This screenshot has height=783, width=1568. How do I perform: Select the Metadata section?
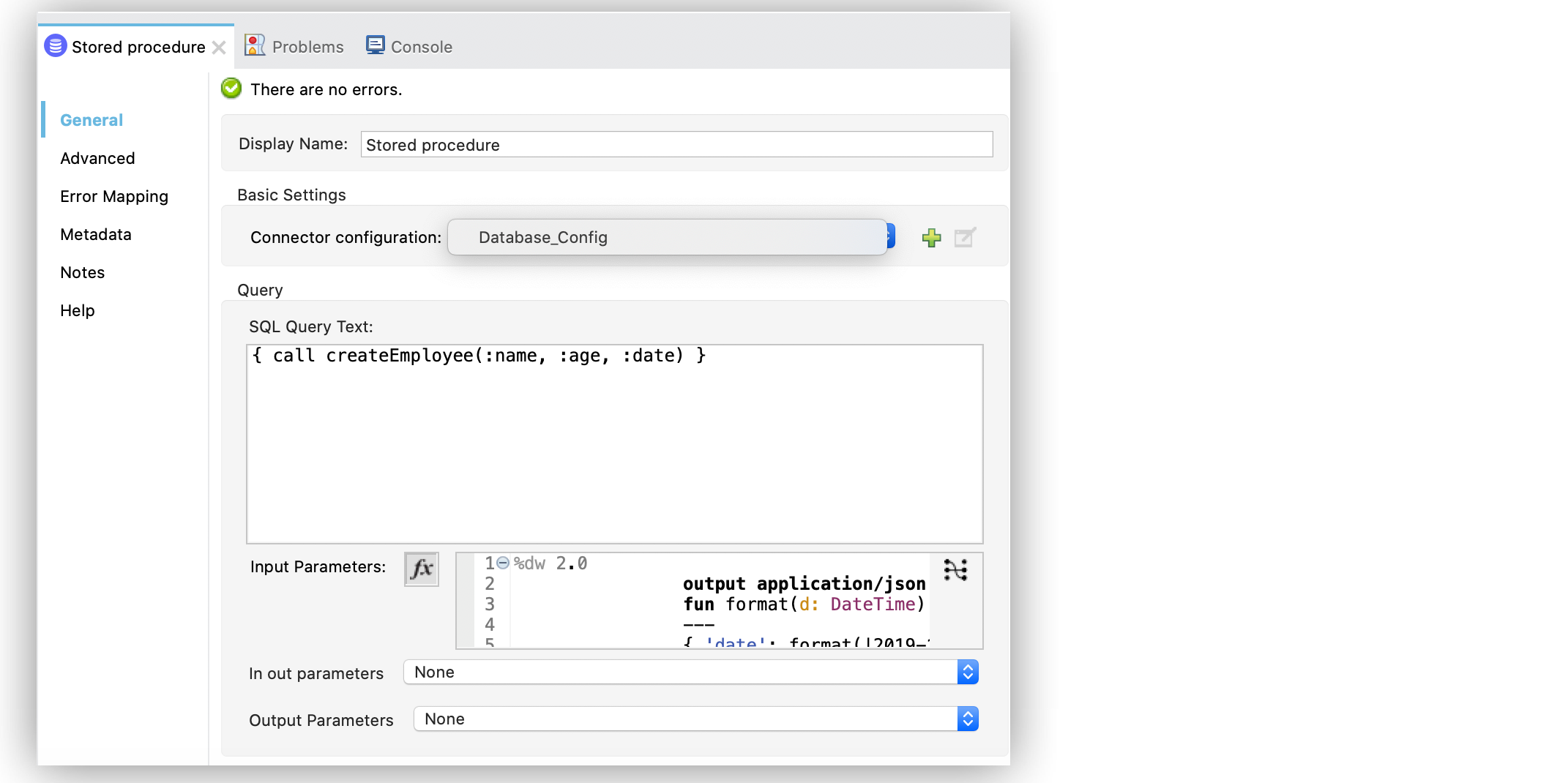click(x=96, y=234)
